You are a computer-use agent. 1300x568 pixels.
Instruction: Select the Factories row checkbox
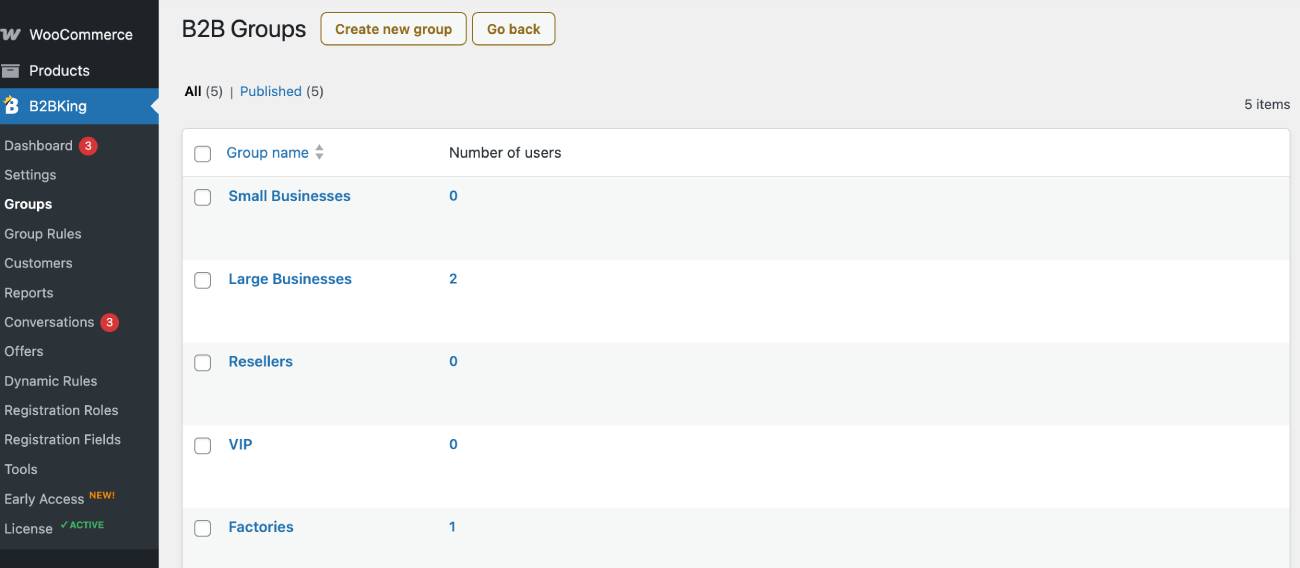pyautogui.click(x=203, y=528)
